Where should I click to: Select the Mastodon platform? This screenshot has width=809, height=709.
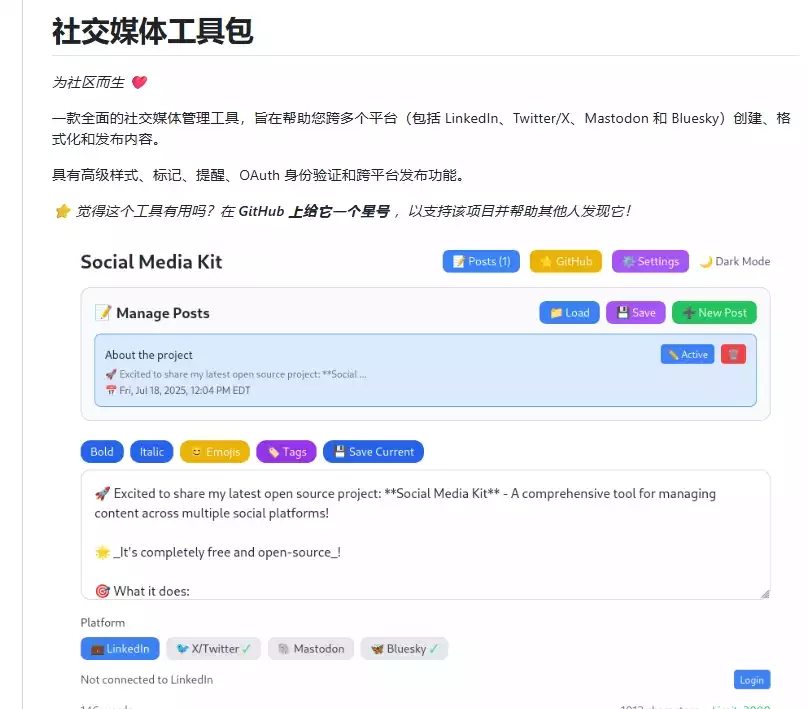pos(311,649)
